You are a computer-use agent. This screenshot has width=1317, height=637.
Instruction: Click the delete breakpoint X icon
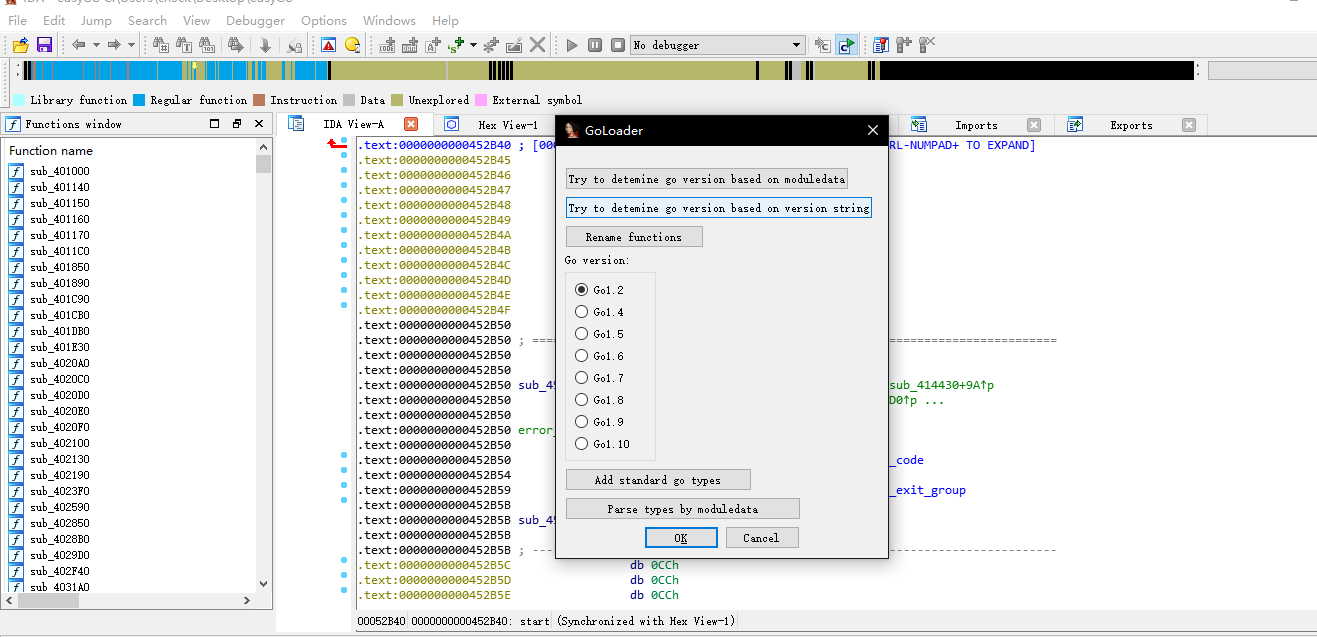coord(927,45)
